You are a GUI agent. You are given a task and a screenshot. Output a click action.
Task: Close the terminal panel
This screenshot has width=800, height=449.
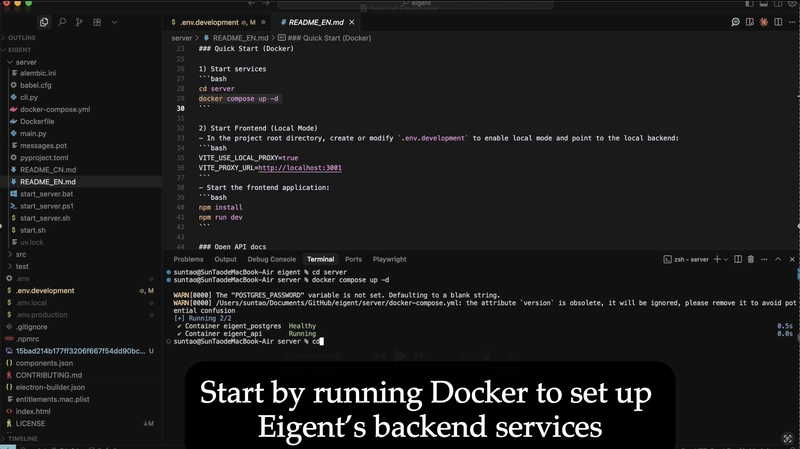[792, 259]
